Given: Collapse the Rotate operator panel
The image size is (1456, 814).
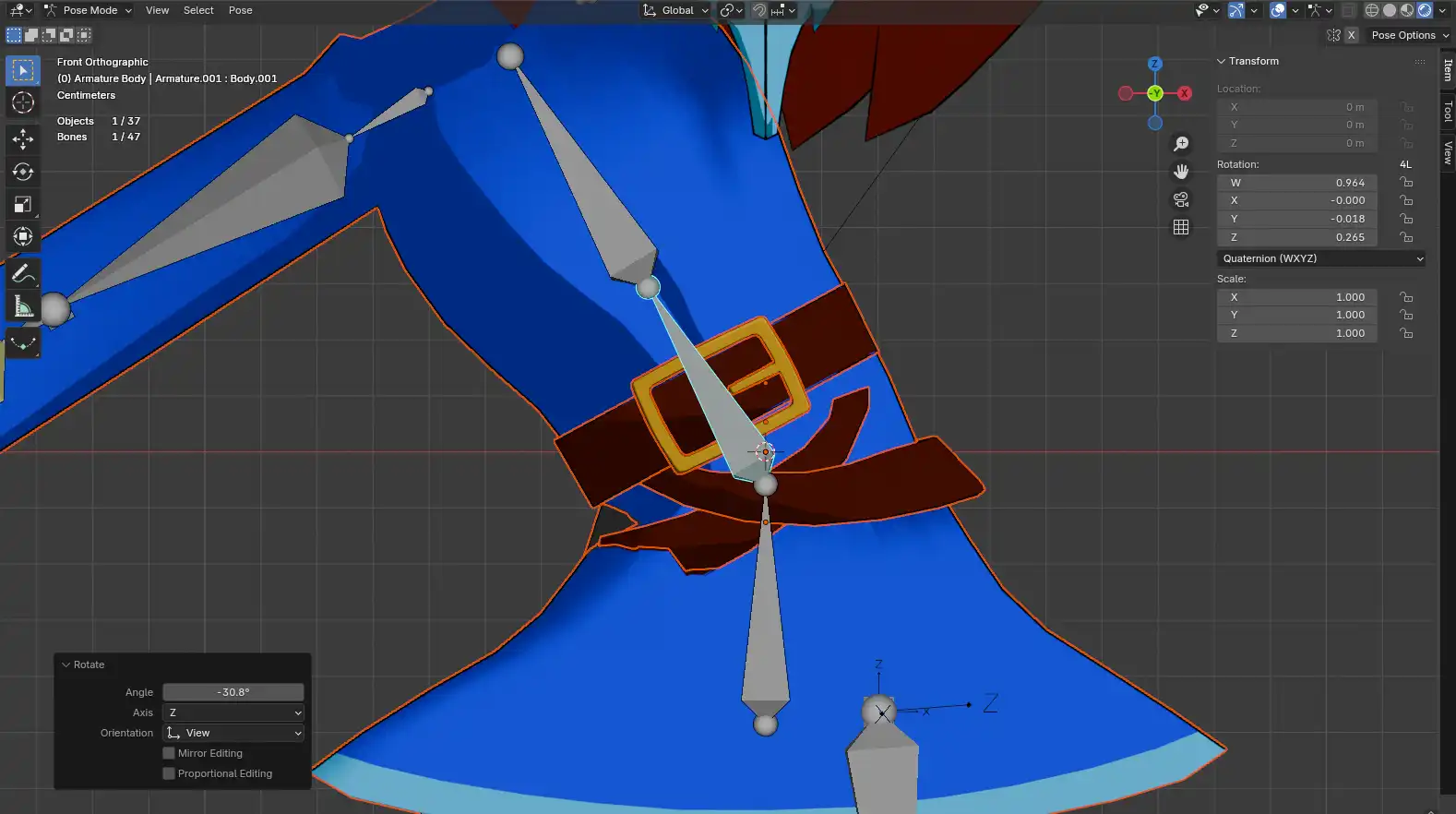Looking at the screenshot, I should pos(66,664).
